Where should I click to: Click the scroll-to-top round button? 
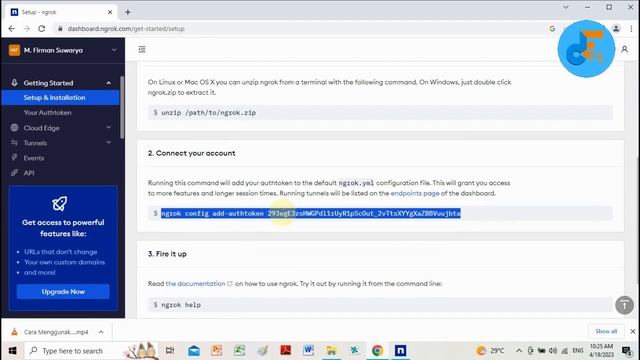tap(624, 305)
